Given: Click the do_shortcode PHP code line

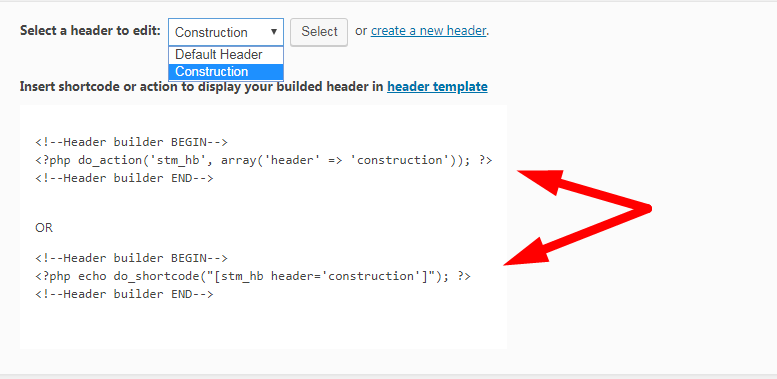Looking at the screenshot, I should (253, 276).
